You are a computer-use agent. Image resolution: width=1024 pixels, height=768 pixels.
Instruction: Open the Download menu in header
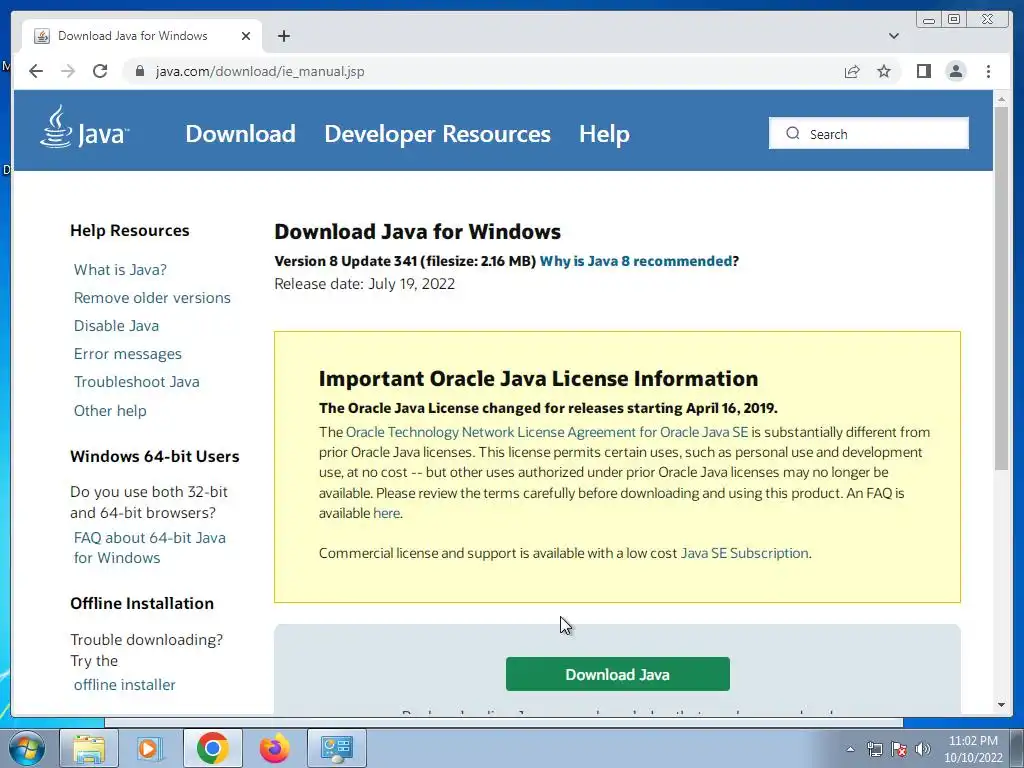pyautogui.click(x=240, y=133)
